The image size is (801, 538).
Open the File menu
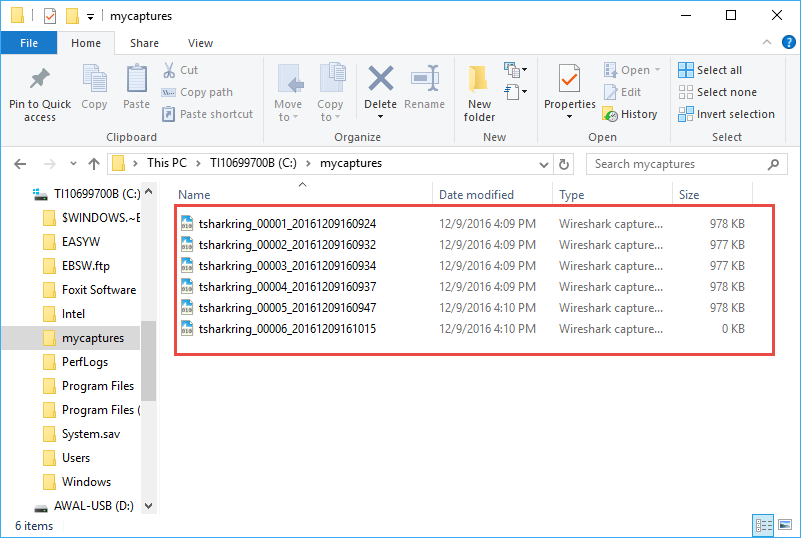pos(29,43)
